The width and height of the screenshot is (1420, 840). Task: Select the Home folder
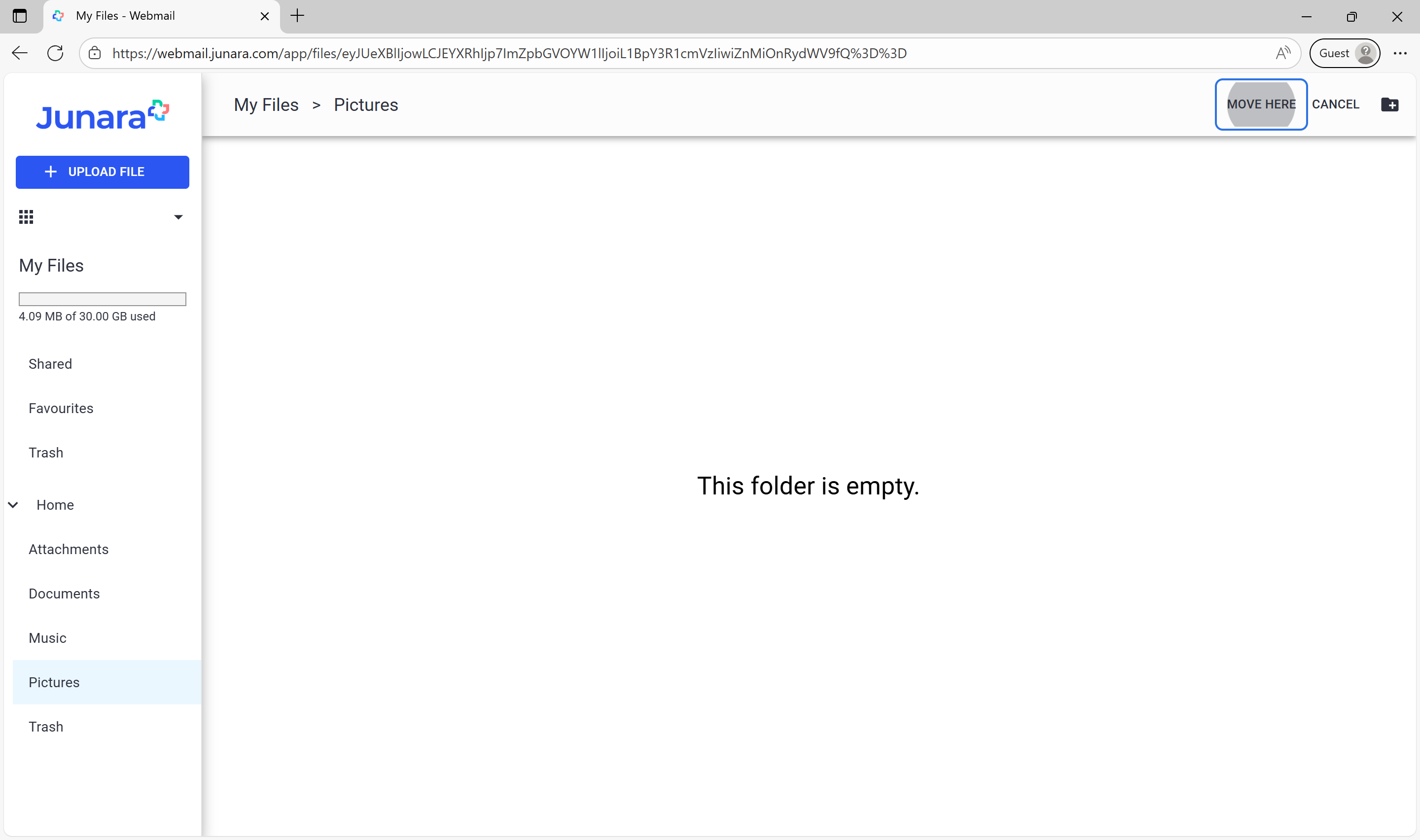click(55, 505)
